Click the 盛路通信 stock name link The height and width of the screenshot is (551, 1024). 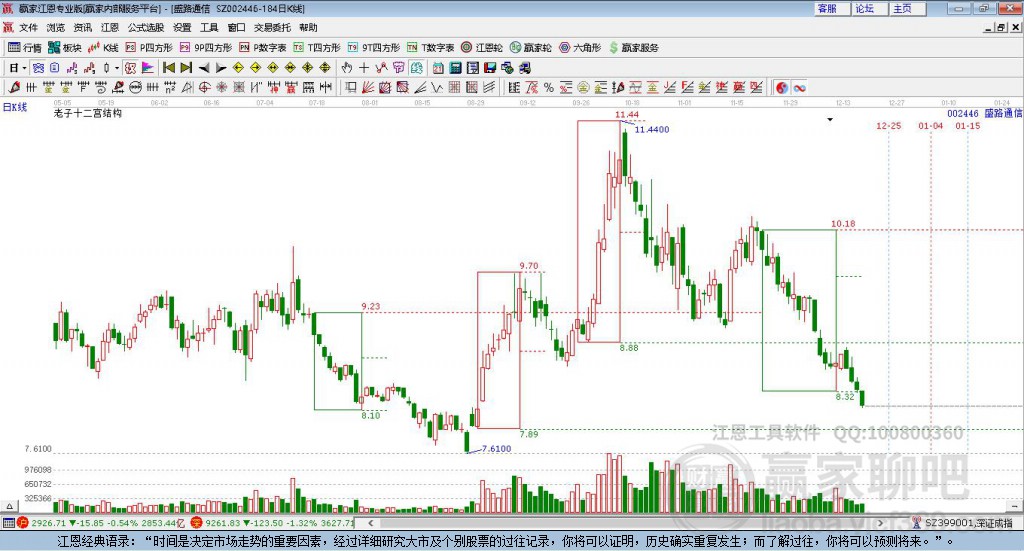pos(1004,113)
